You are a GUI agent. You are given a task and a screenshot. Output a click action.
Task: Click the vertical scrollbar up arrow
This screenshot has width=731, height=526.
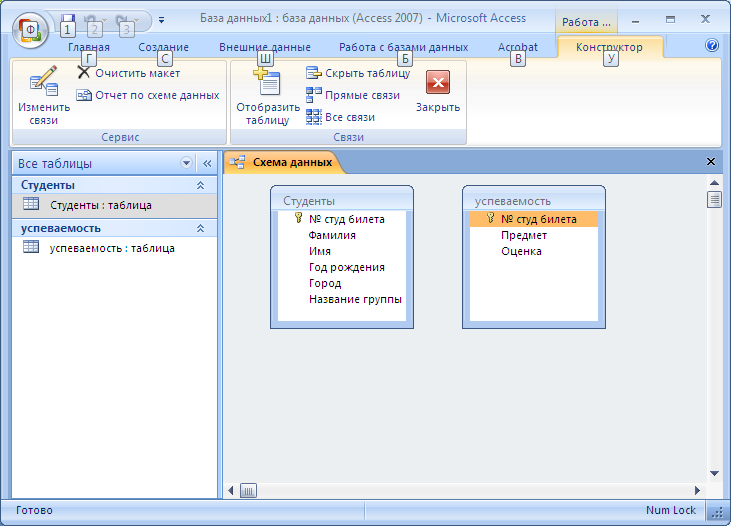714,182
